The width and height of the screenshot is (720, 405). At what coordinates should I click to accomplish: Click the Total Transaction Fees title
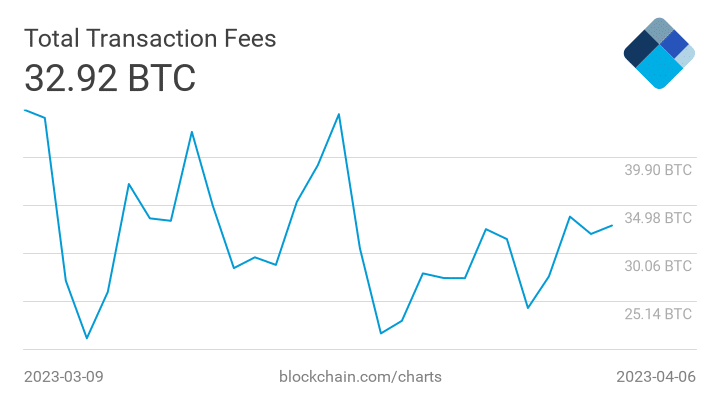tap(150, 38)
